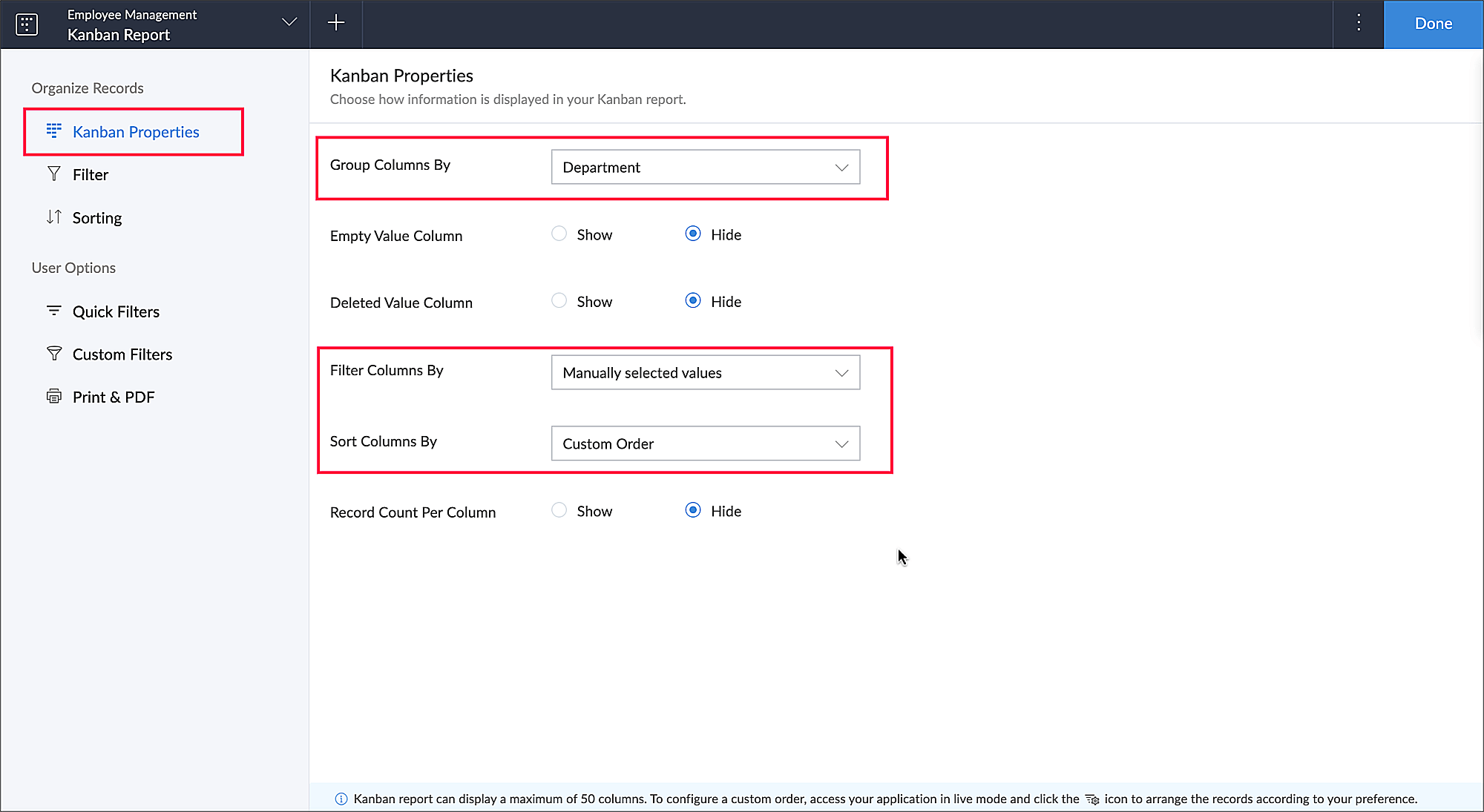The height and width of the screenshot is (812, 1484).
Task: Select Show for Record Count Per Column
Action: pos(559,511)
